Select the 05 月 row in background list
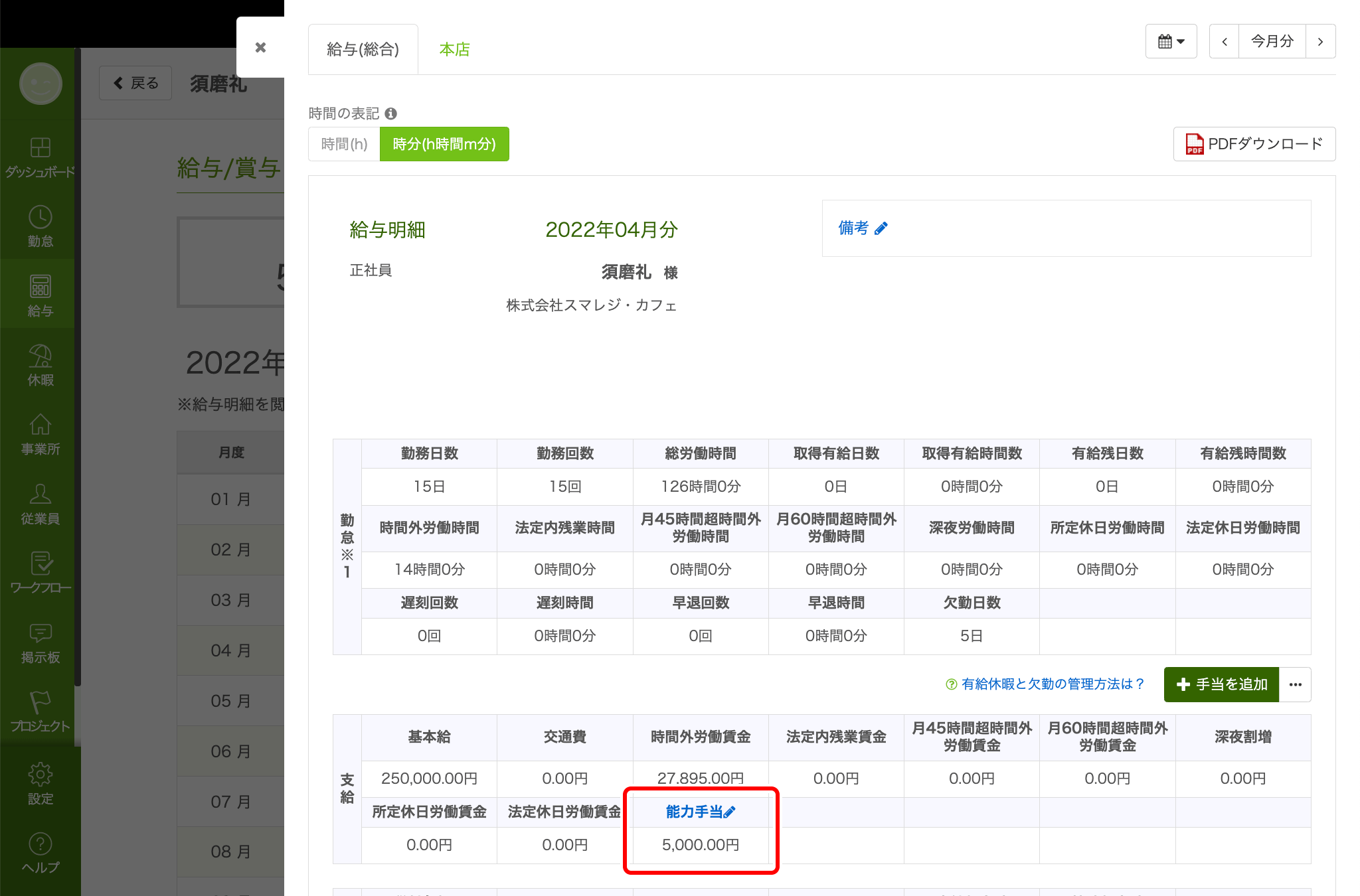1360x896 pixels. [x=230, y=701]
